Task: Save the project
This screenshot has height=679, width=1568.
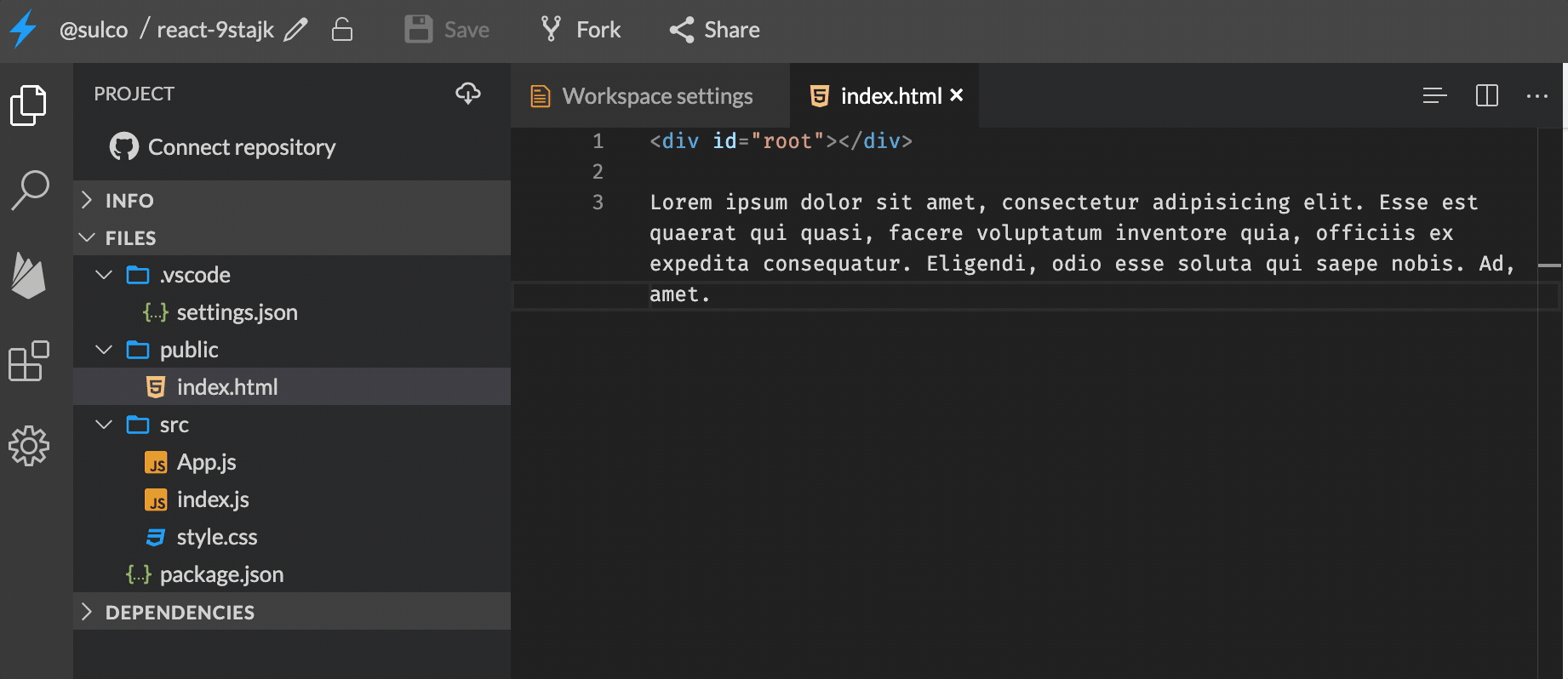Action: pyautogui.click(x=447, y=30)
